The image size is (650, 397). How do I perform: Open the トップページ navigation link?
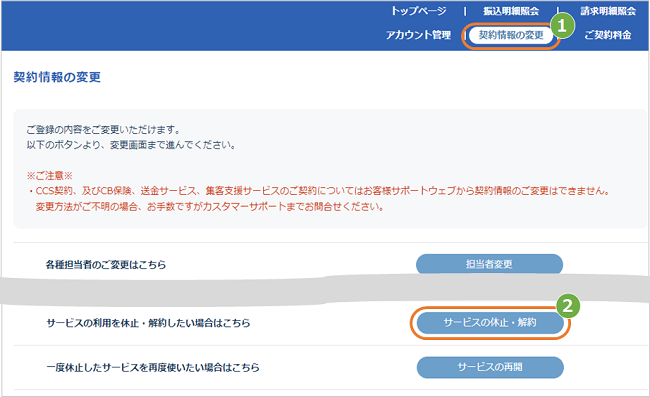419,11
